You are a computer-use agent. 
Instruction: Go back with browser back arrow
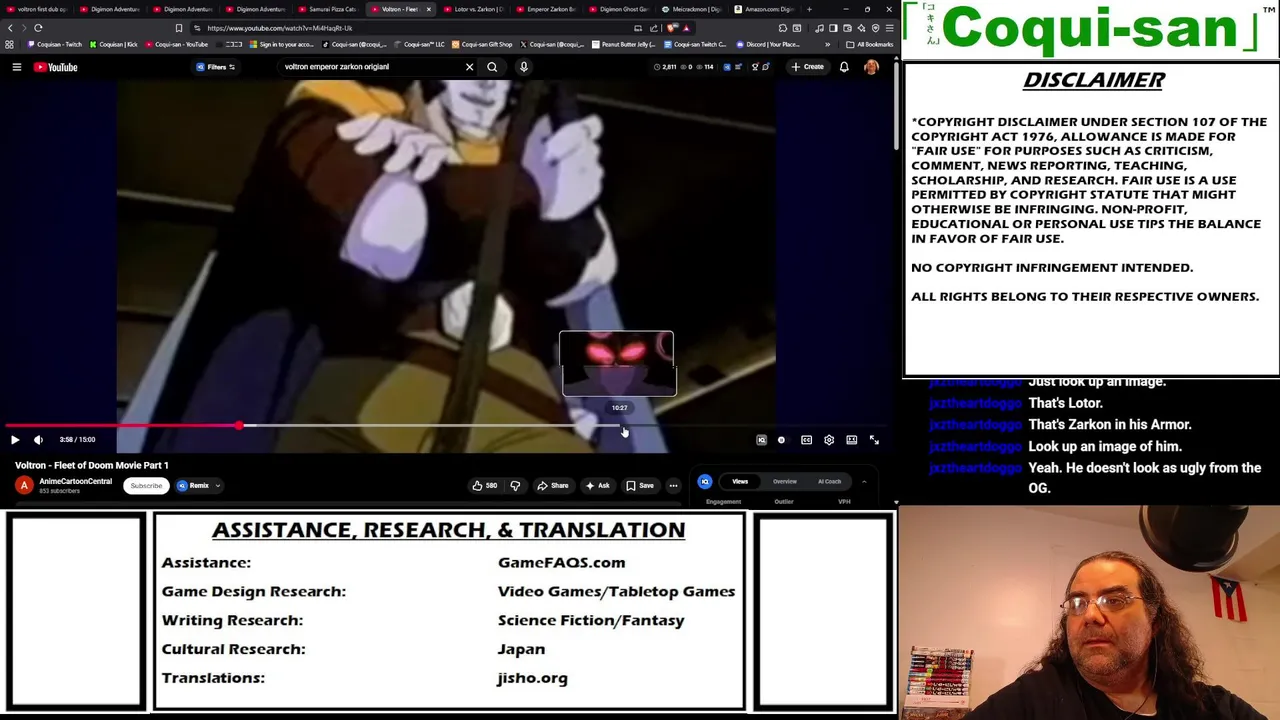10,28
